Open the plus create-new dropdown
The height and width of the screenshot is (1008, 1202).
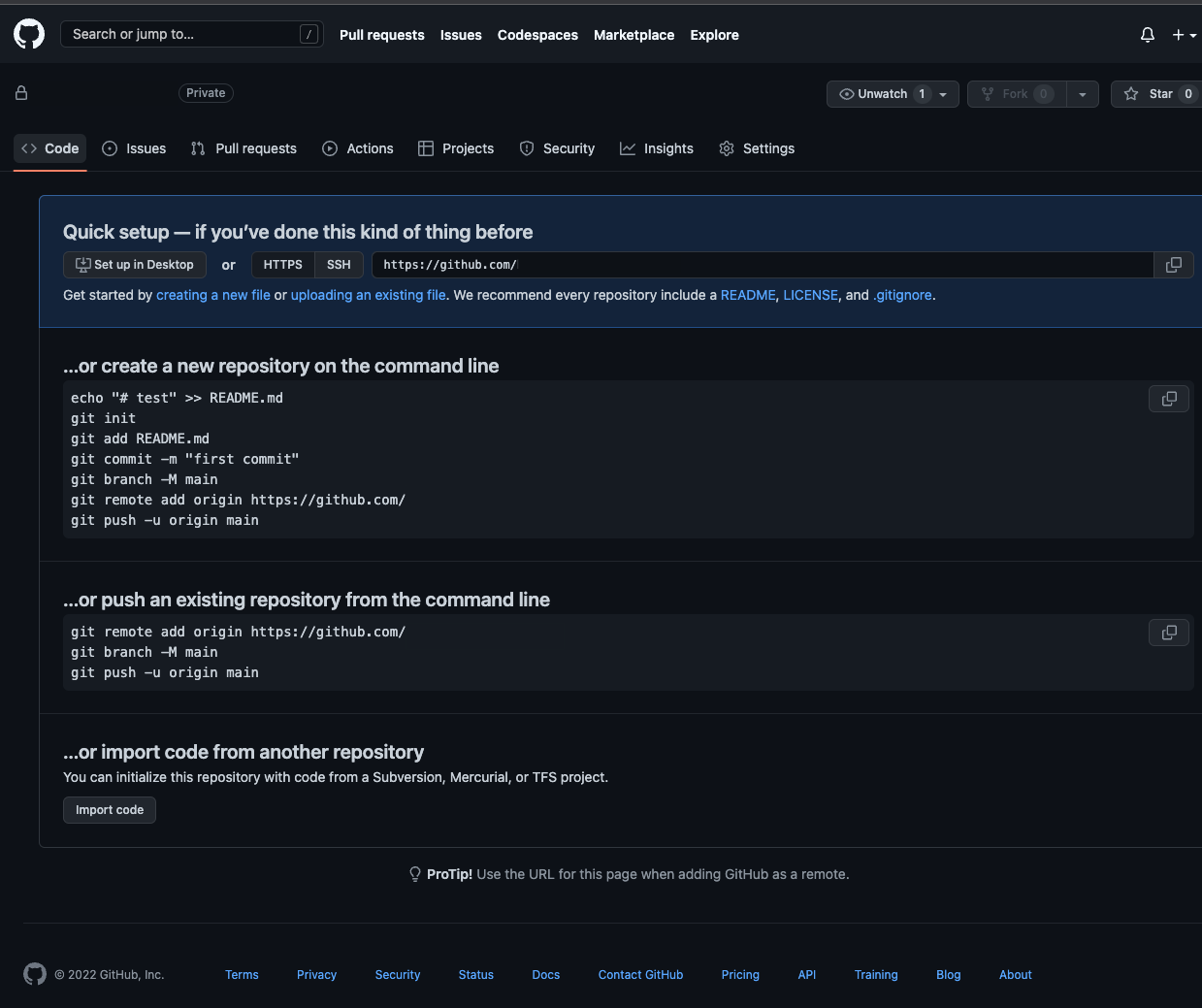click(x=1185, y=35)
